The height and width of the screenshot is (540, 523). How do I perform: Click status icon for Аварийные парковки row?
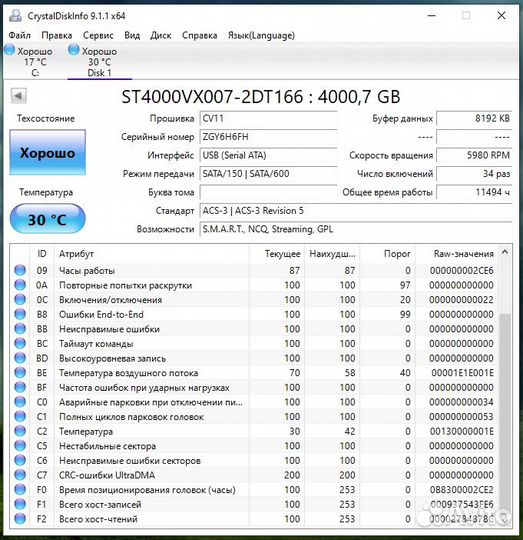point(20,402)
